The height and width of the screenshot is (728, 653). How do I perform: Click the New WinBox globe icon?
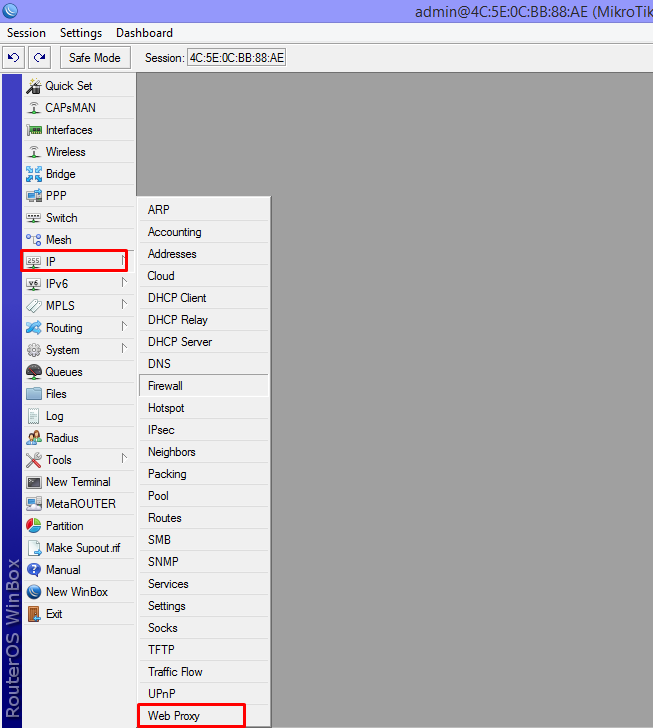pos(33,592)
